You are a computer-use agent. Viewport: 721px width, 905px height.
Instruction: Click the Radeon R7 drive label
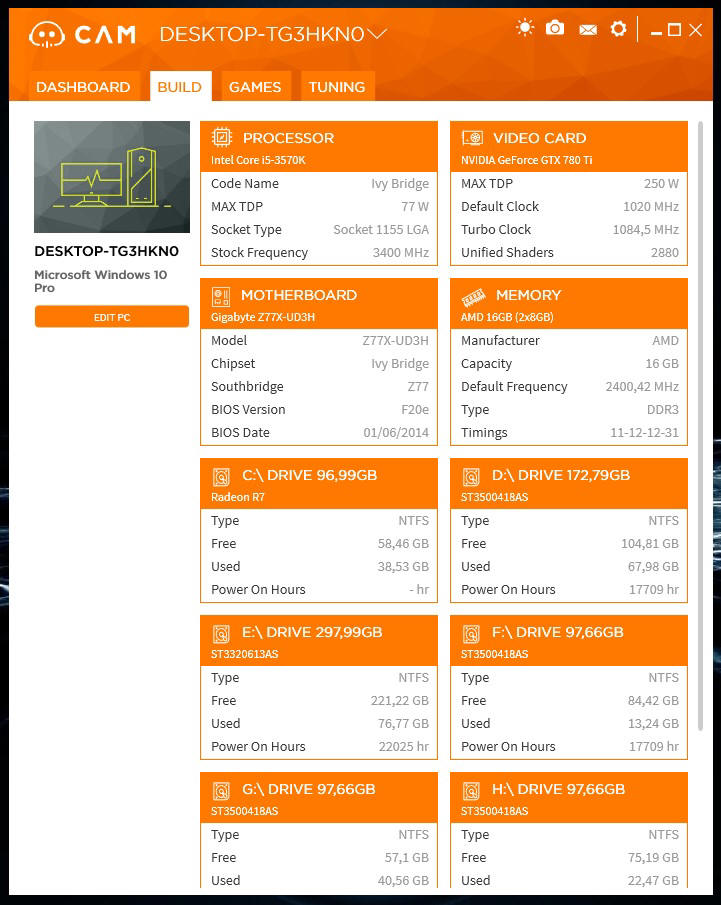(238, 497)
